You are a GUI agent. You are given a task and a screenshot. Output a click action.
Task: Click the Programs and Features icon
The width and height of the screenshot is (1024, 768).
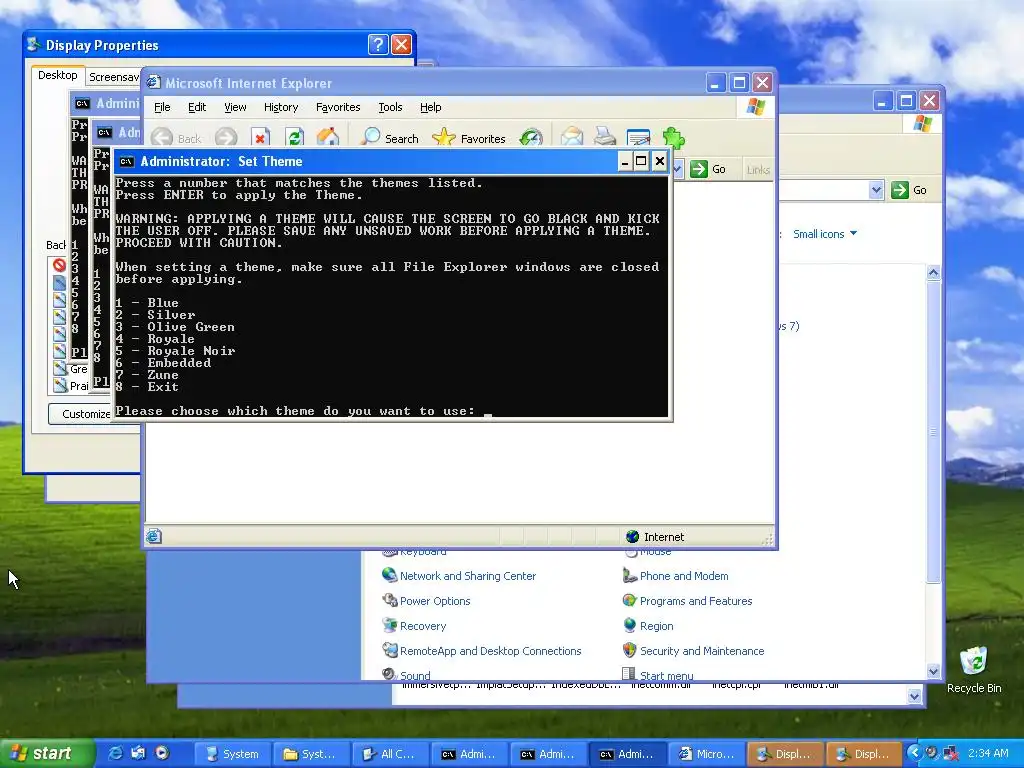tap(630, 600)
